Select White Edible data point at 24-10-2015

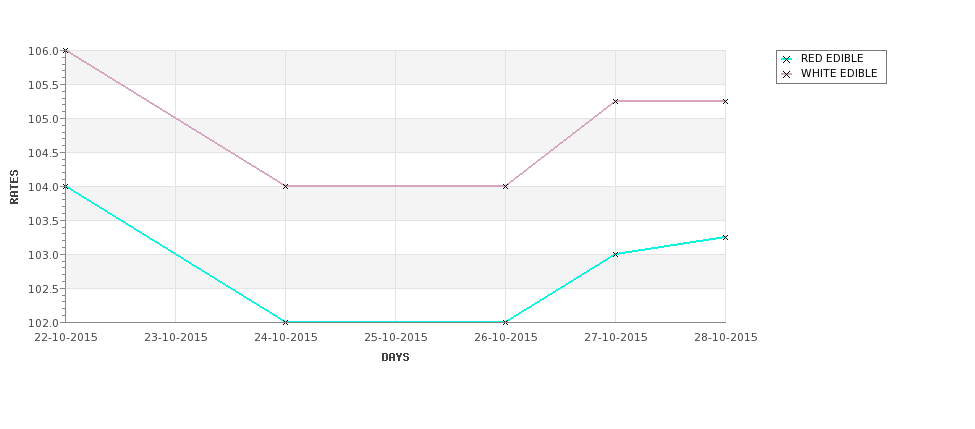click(285, 187)
